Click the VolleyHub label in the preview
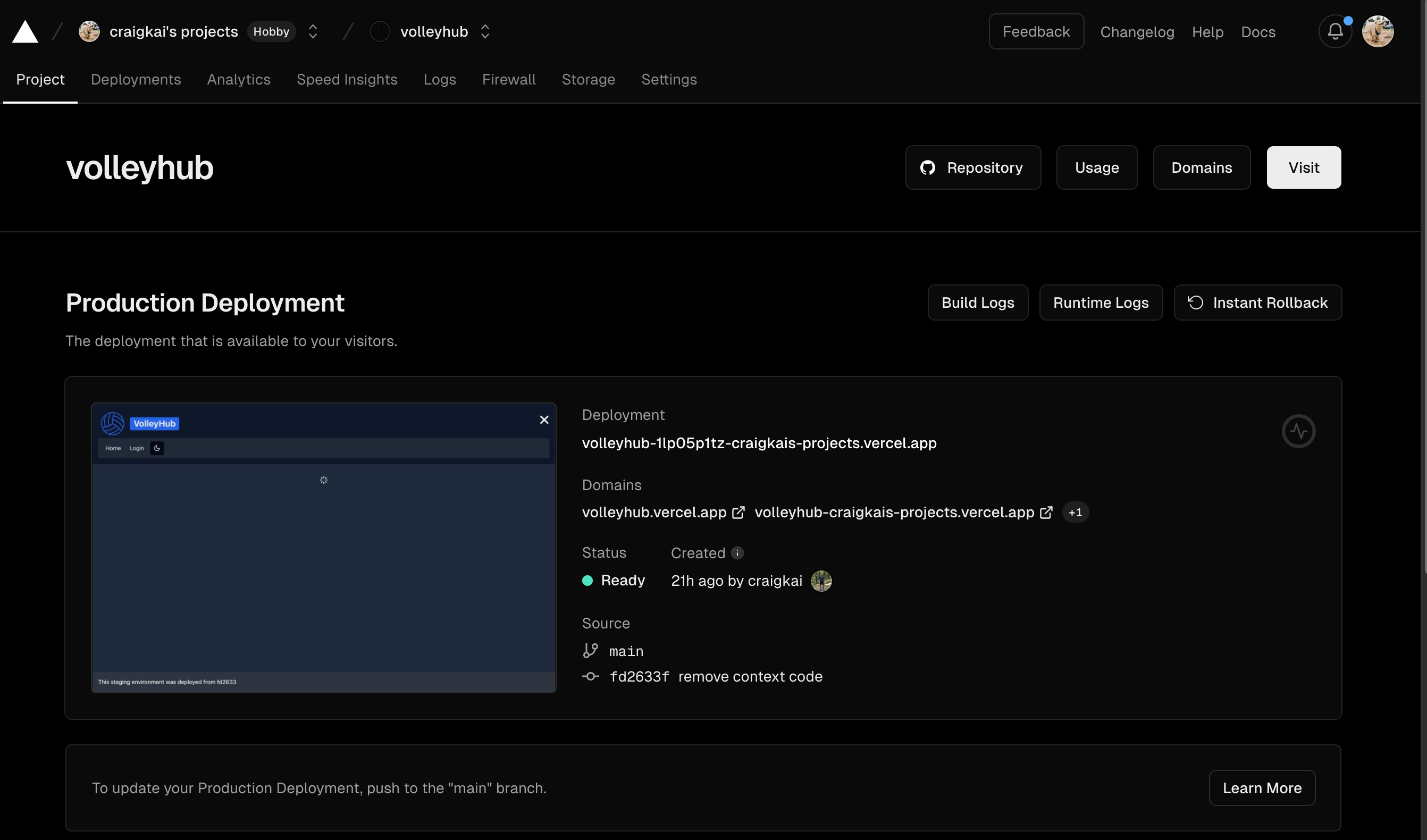The image size is (1427, 840). [x=155, y=424]
